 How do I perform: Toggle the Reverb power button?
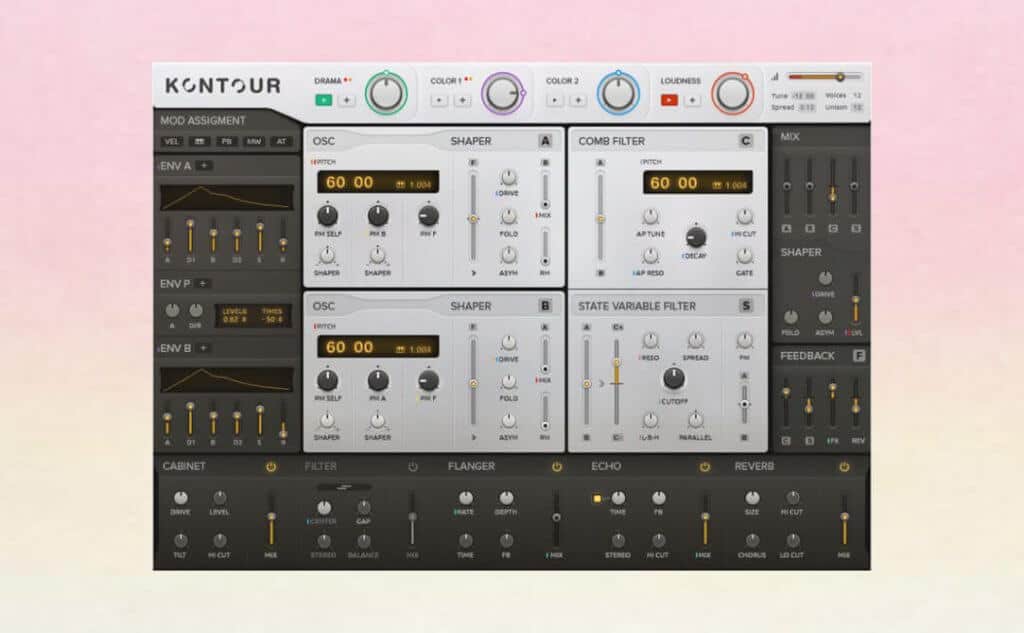point(844,466)
